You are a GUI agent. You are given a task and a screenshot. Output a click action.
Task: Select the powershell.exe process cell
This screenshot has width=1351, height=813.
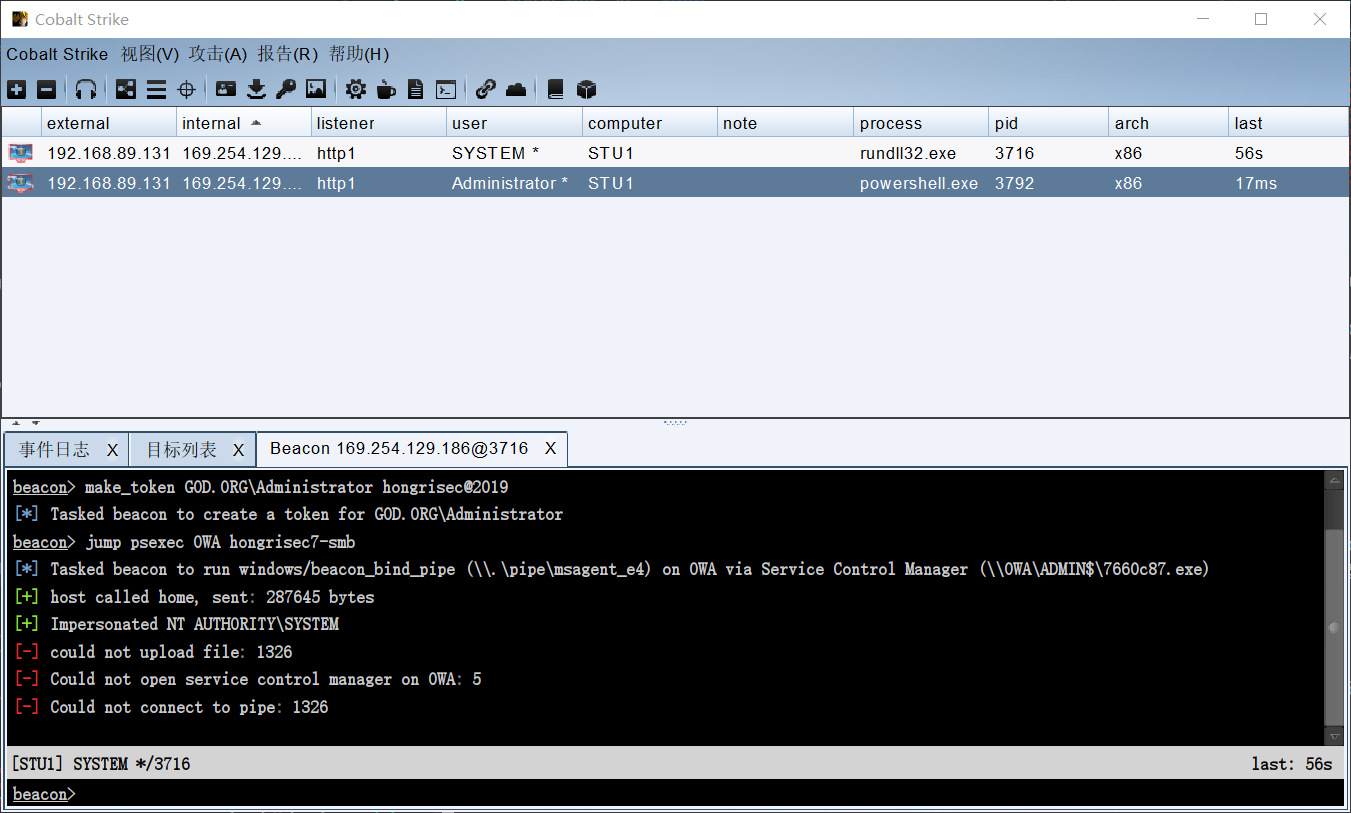point(921,183)
